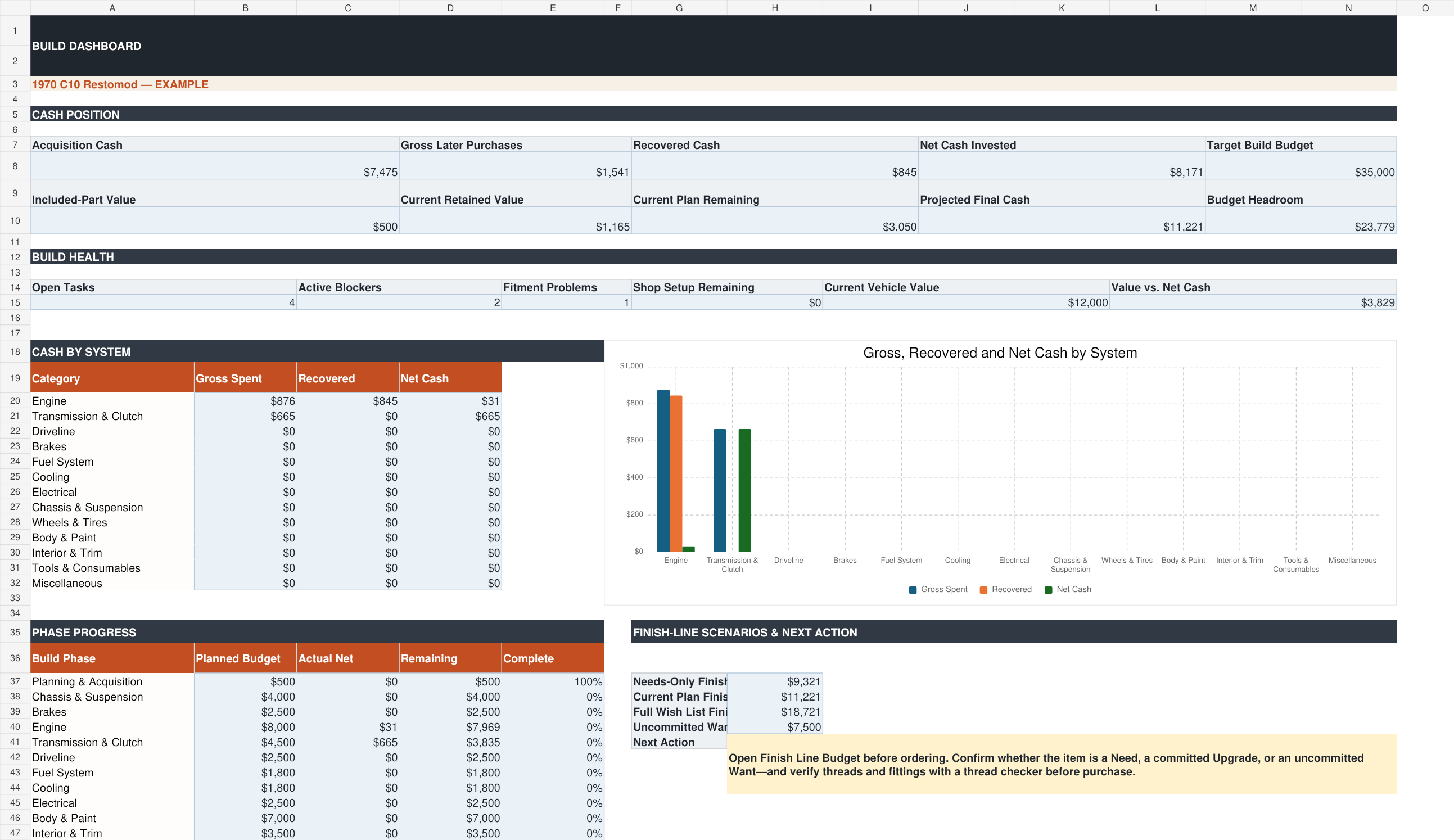The width and height of the screenshot is (1454, 840).
Task: Click the Engine gross spent $876 cell
Action: [x=245, y=400]
